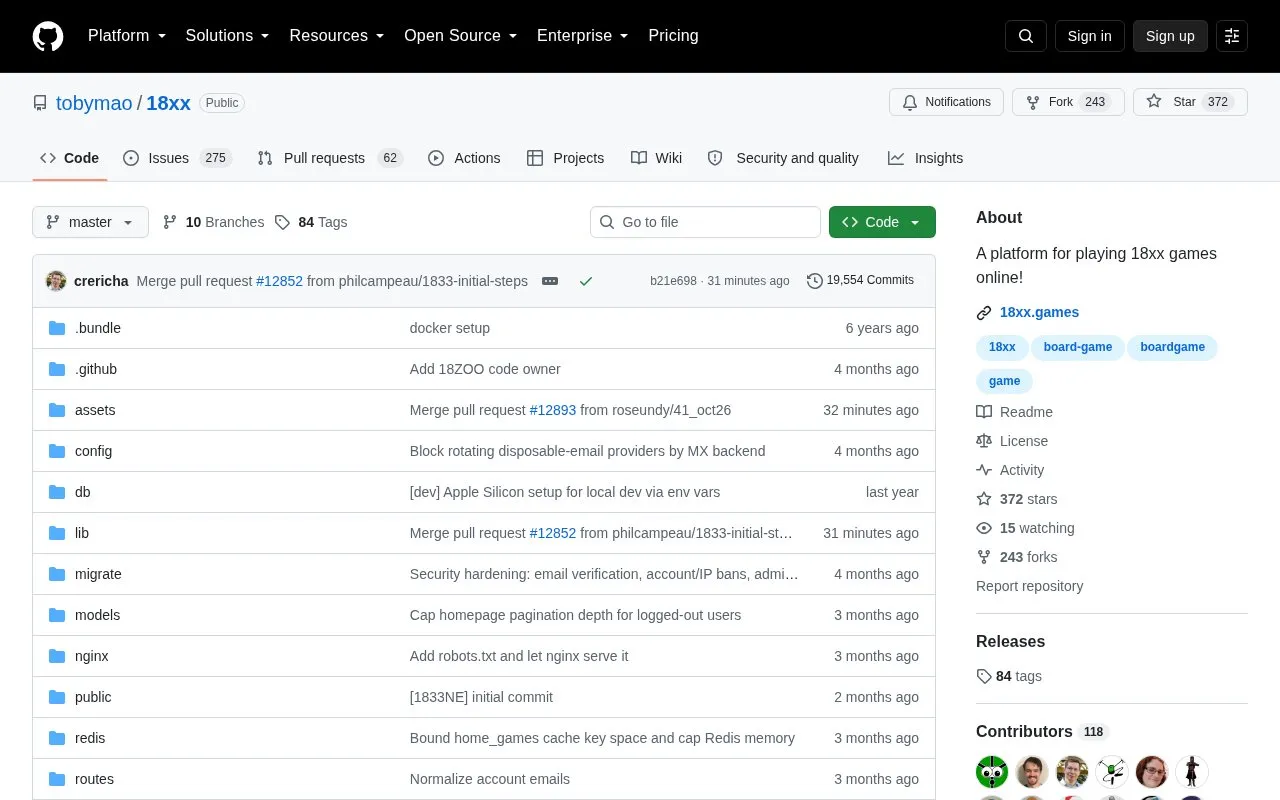Open the Wiki tab

657,158
